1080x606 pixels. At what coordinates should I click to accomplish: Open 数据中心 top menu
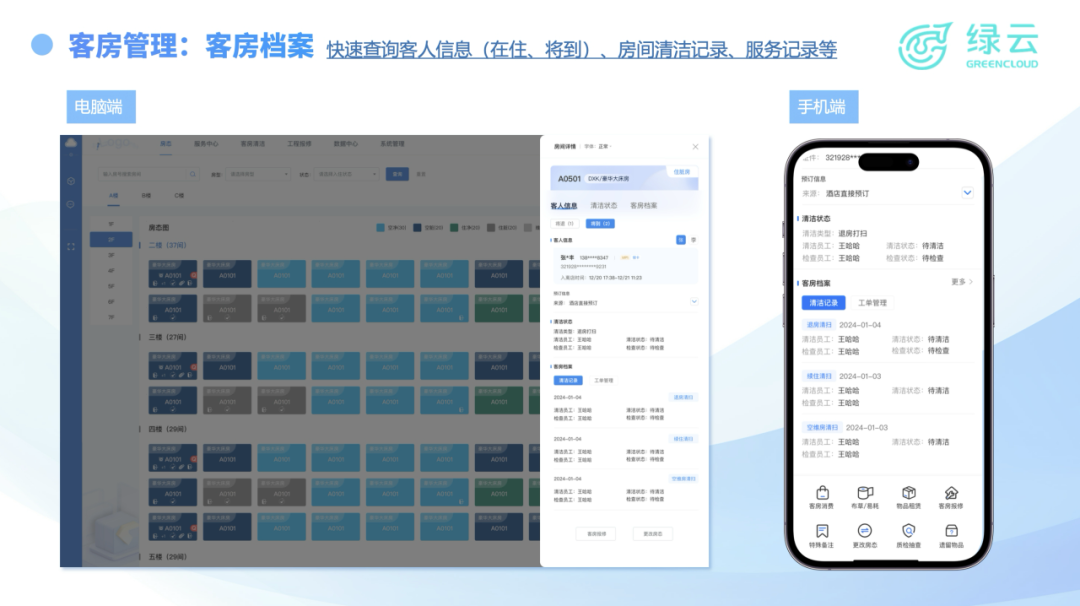(x=346, y=144)
